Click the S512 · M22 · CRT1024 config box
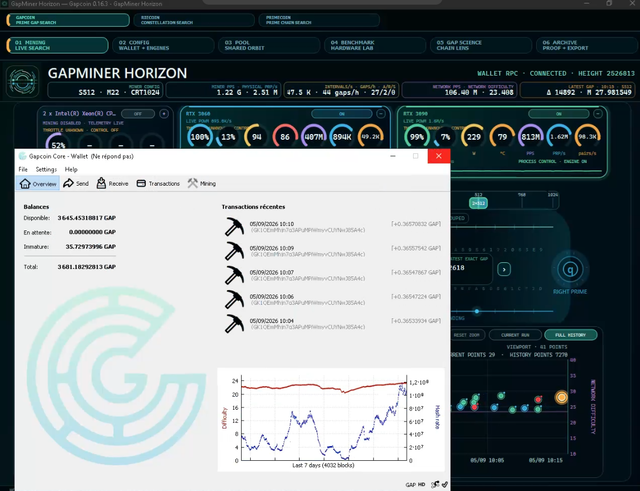The width and height of the screenshot is (640, 491). pos(105,90)
